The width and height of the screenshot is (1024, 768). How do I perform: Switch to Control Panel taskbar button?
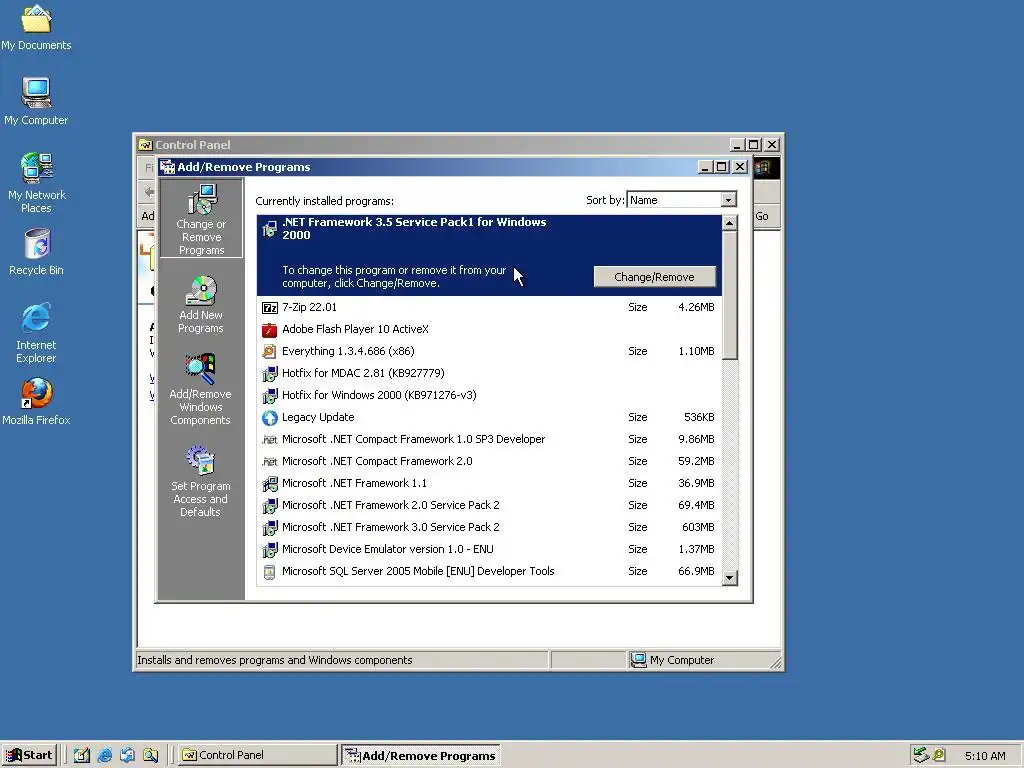click(x=258, y=755)
